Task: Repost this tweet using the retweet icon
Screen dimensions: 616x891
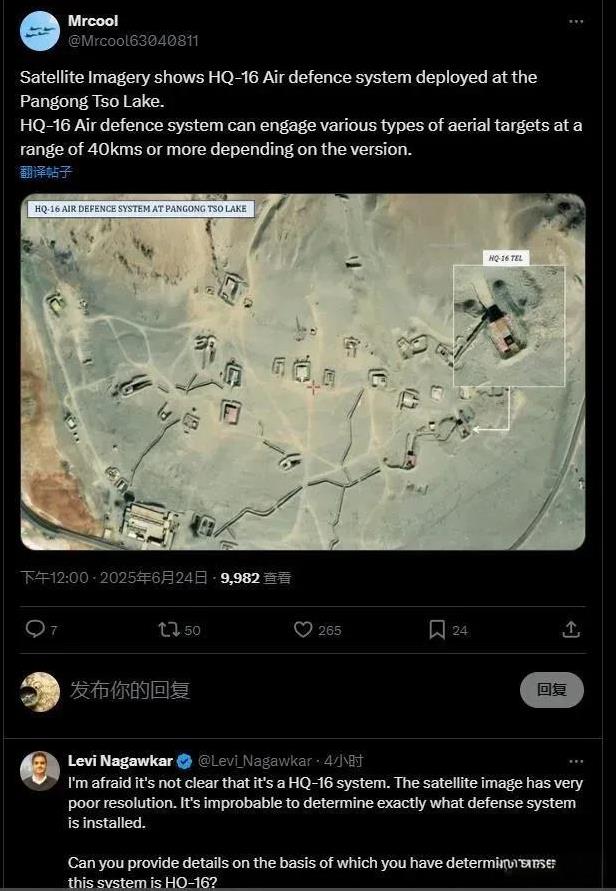Action: 169,629
